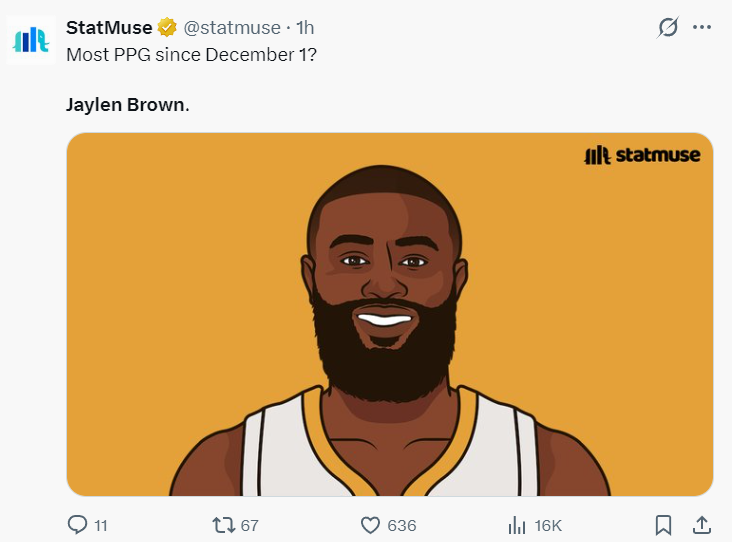Image resolution: width=732 pixels, height=542 pixels.
Task: Open the StatMuse profile avatar
Action: [30, 40]
